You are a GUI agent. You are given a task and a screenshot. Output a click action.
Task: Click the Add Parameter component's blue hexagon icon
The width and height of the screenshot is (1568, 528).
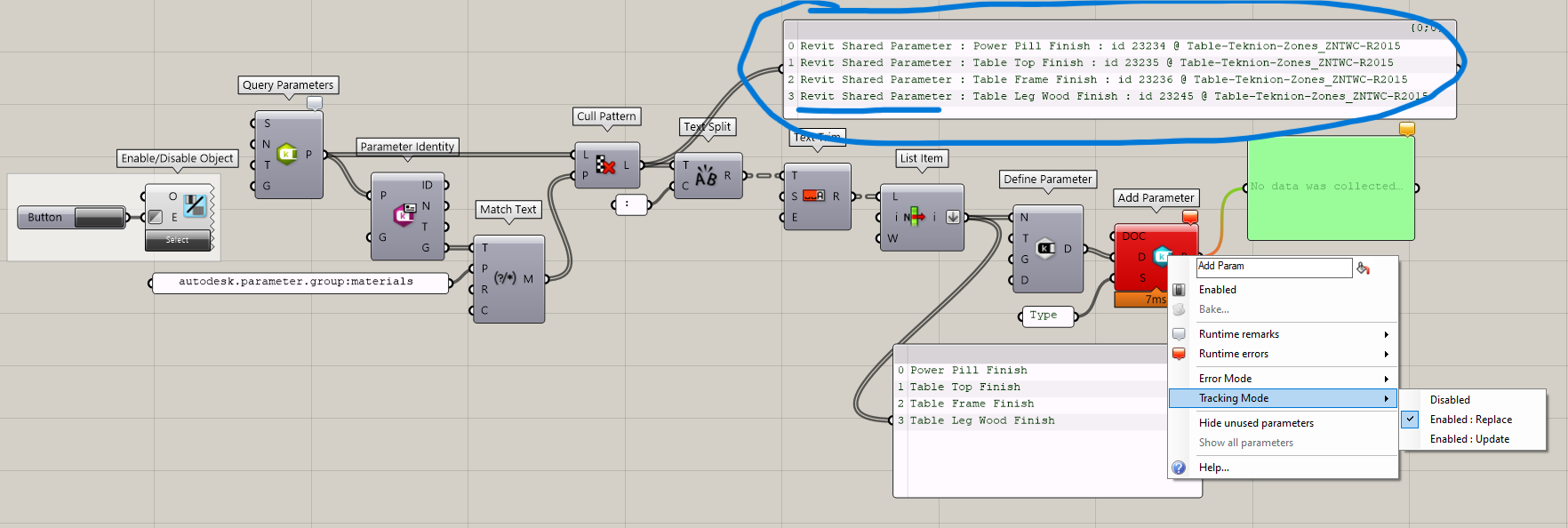click(1161, 256)
